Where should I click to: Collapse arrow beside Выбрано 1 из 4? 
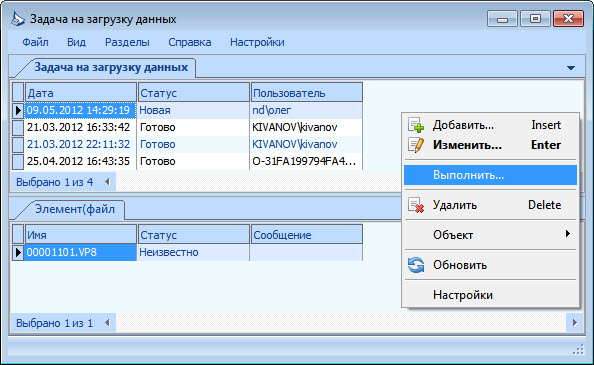click(x=107, y=182)
